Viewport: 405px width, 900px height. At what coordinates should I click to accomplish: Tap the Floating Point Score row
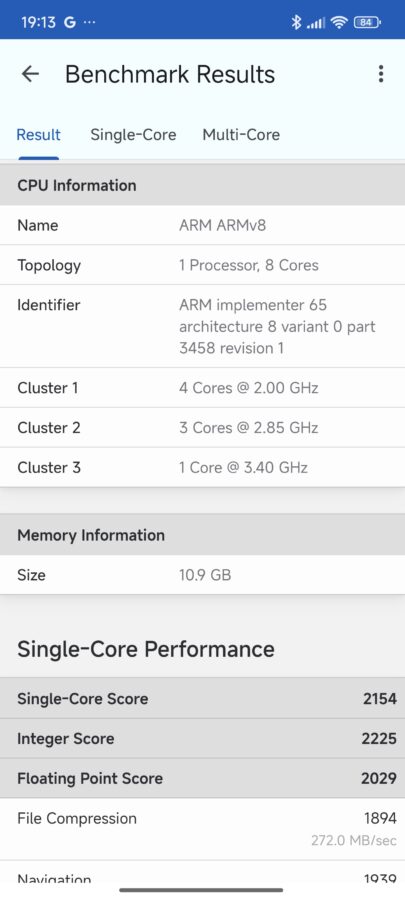coord(202,778)
